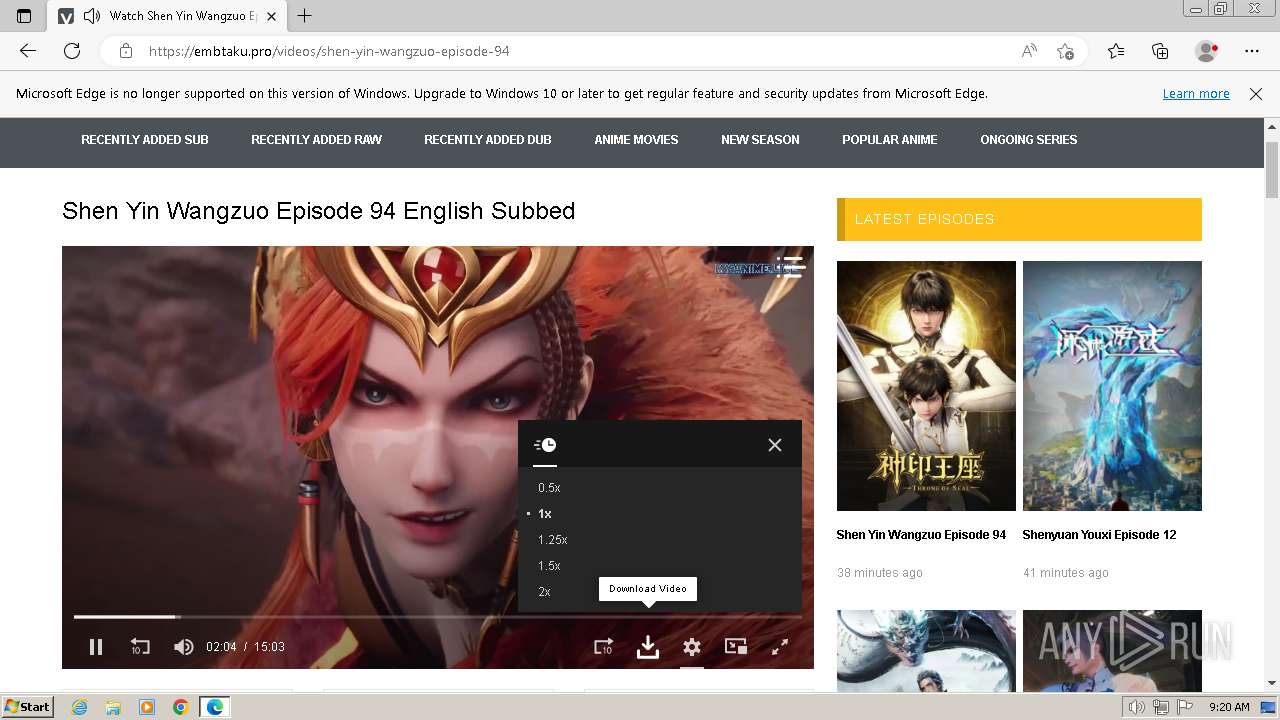Open Popular Anime page
This screenshot has height=720, width=1280.
point(890,140)
